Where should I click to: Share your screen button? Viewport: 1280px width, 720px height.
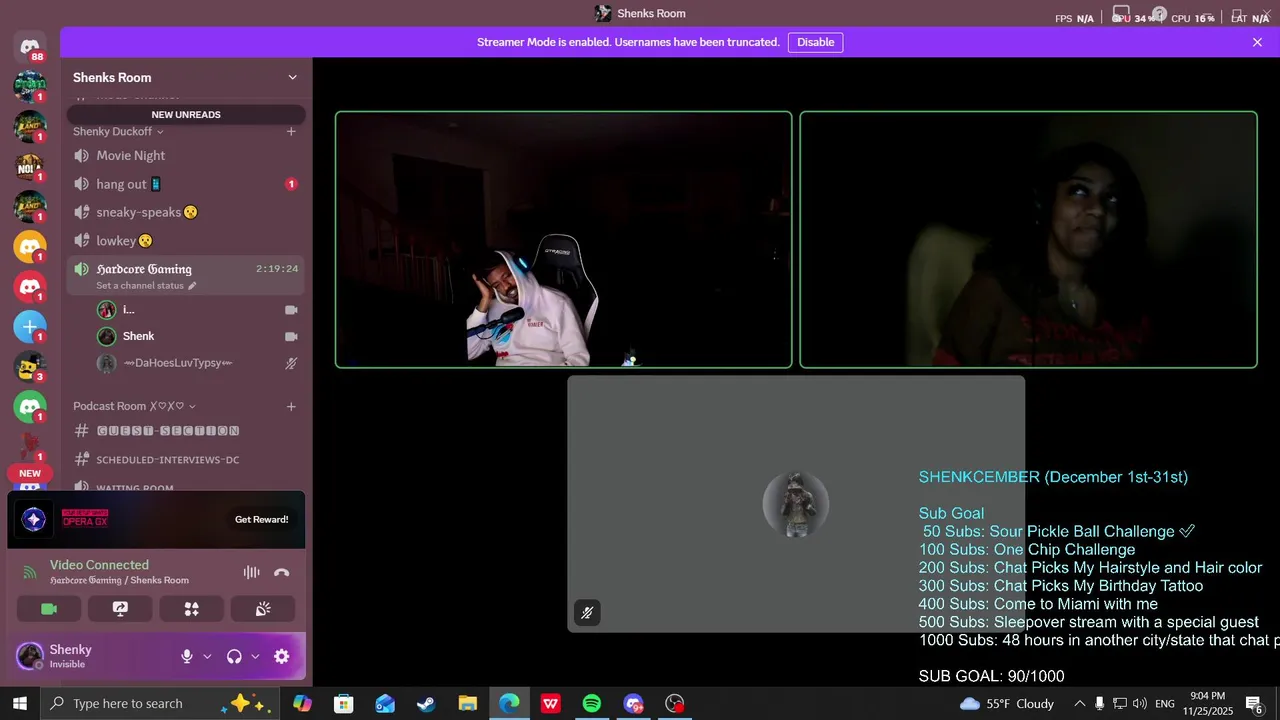120,609
